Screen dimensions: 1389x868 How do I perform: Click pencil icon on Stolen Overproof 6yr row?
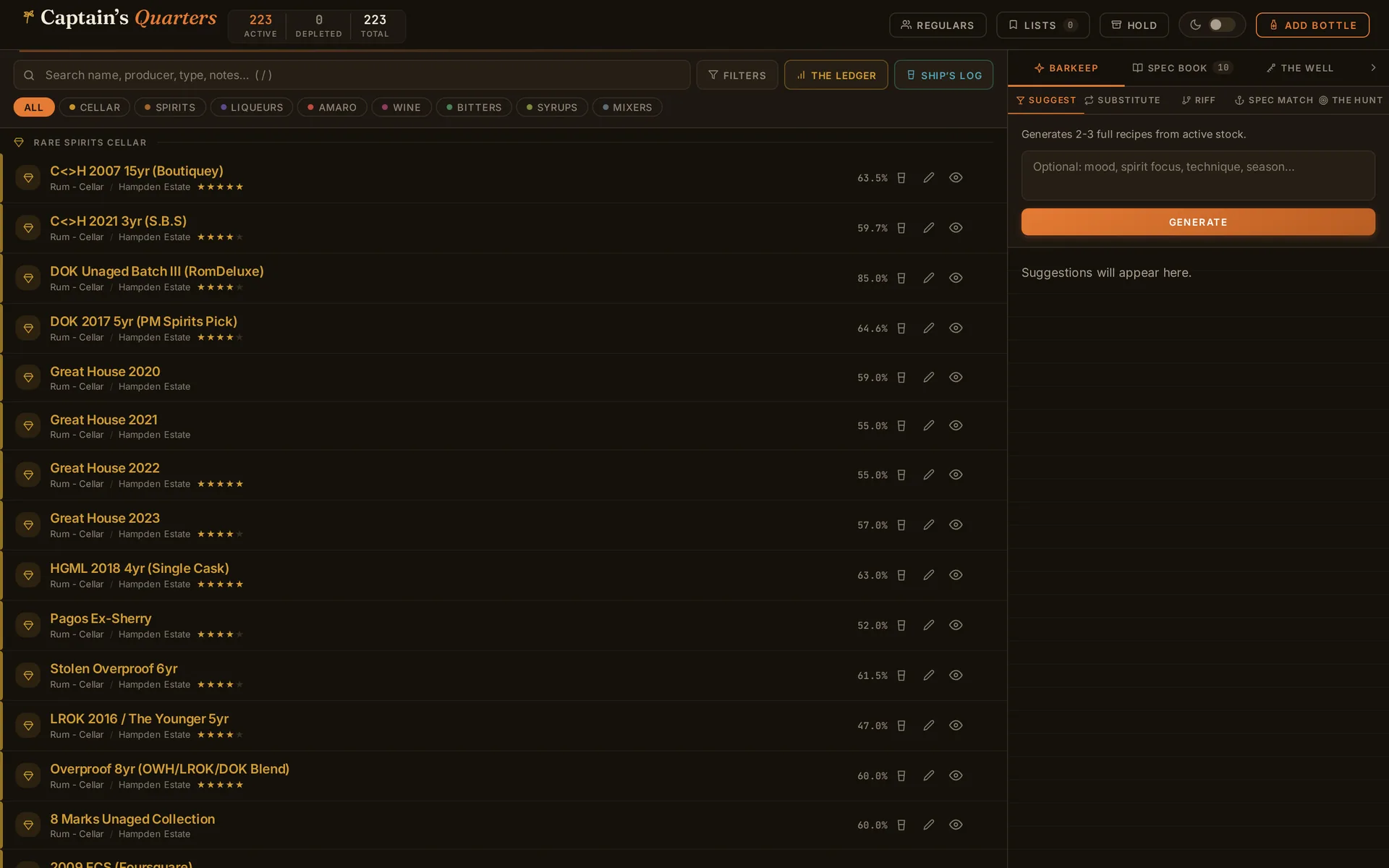pos(929,676)
